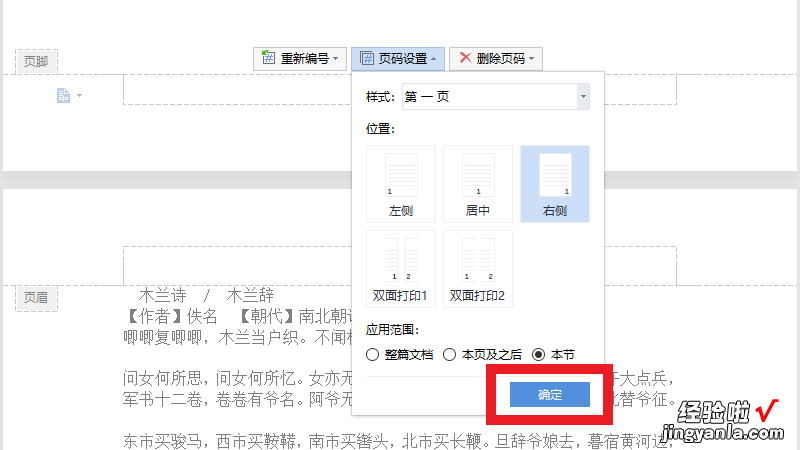This screenshot has width=800, height=450.
Task: Open the 删除页码 delete page number menu
Action: point(495,59)
